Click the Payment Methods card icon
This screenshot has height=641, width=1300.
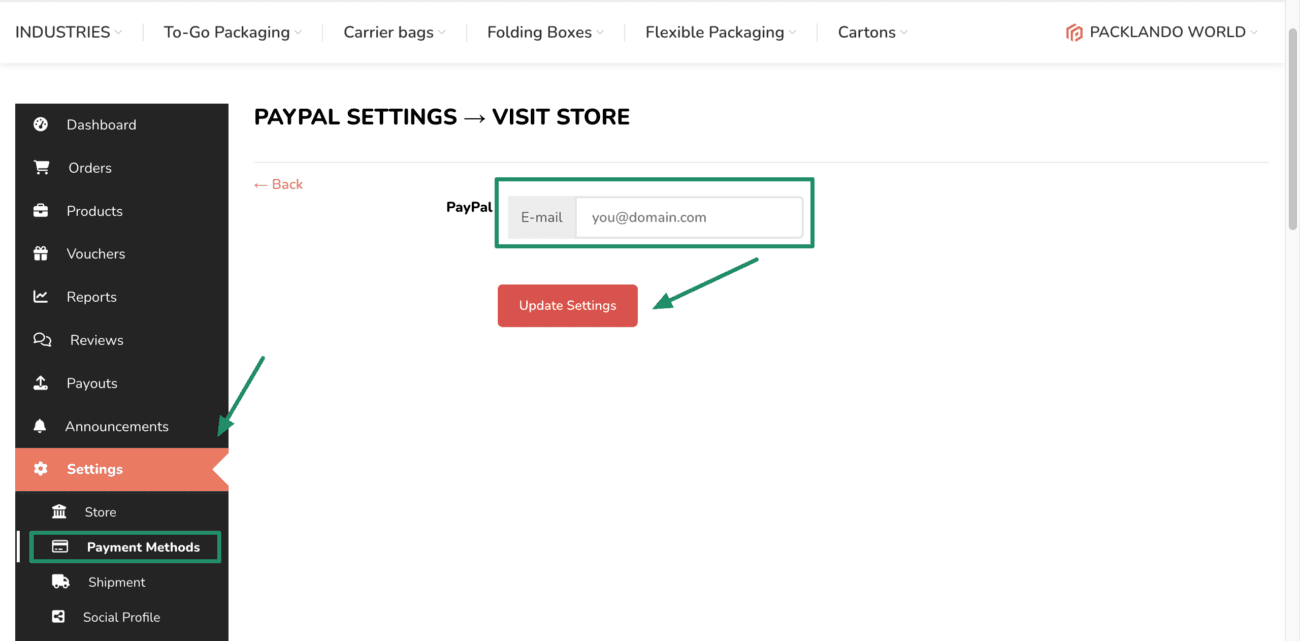[60, 547]
